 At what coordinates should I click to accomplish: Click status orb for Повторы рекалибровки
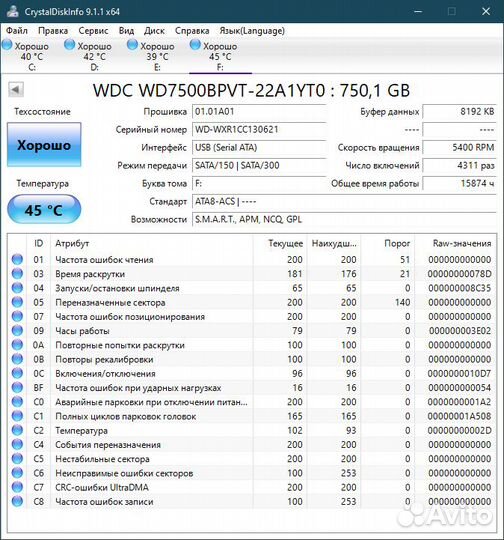pyautogui.click(x=17, y=359)
